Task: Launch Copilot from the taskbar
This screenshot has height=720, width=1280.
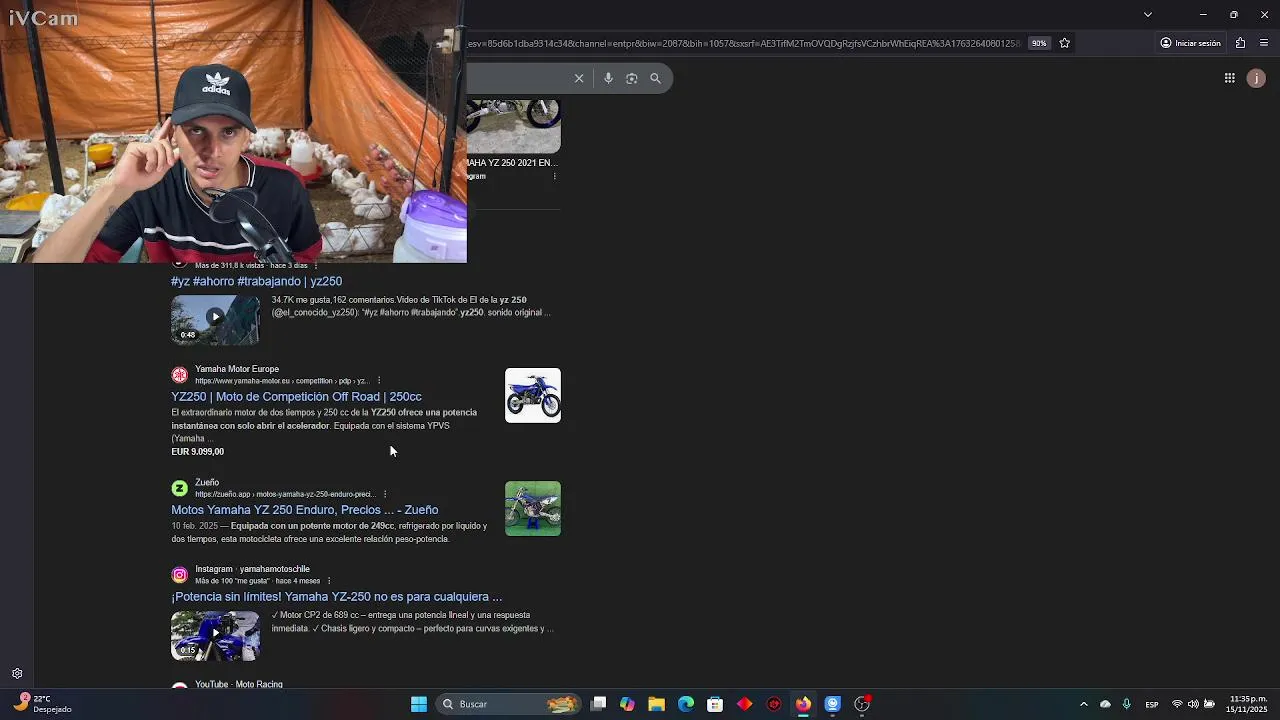Action: (x=627, y=704)
